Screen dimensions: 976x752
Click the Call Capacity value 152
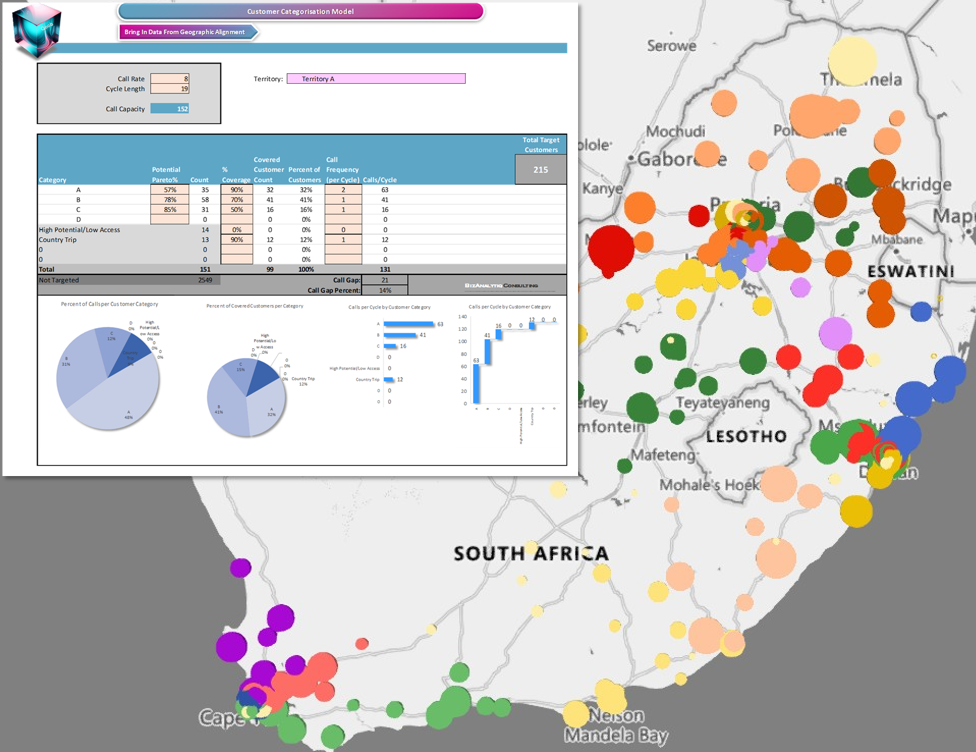169,108
